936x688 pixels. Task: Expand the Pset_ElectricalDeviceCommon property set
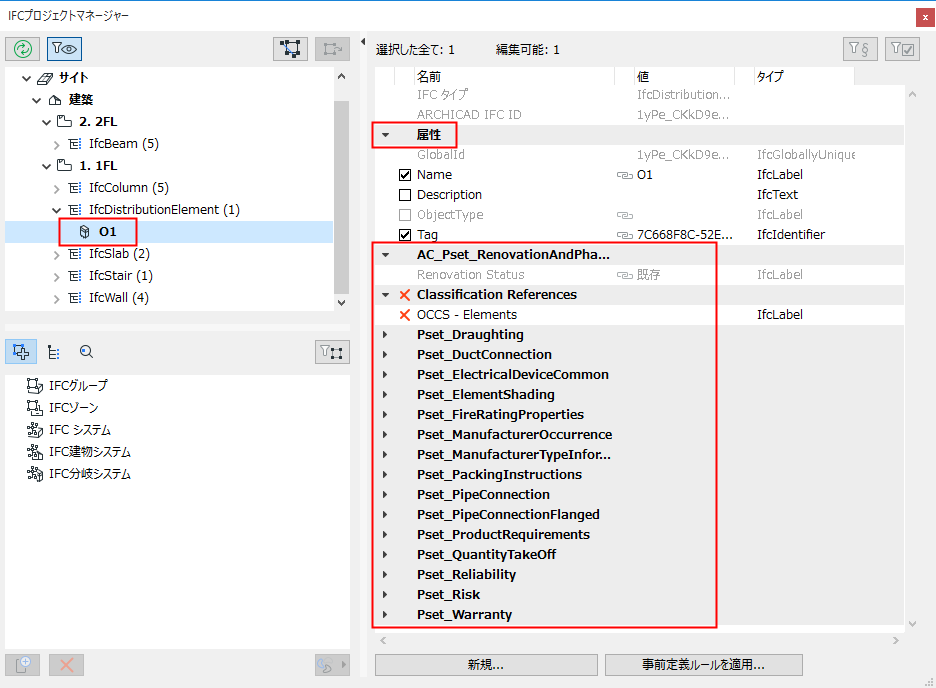tap(385, 375)
